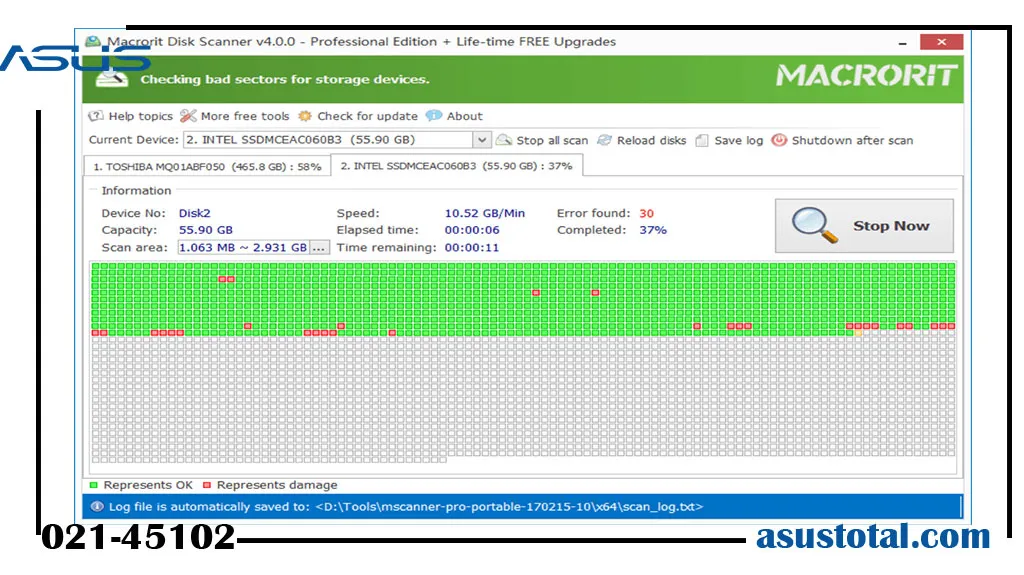
Task: Click the 10.52 GB/Min speed value
Action: 485,213
